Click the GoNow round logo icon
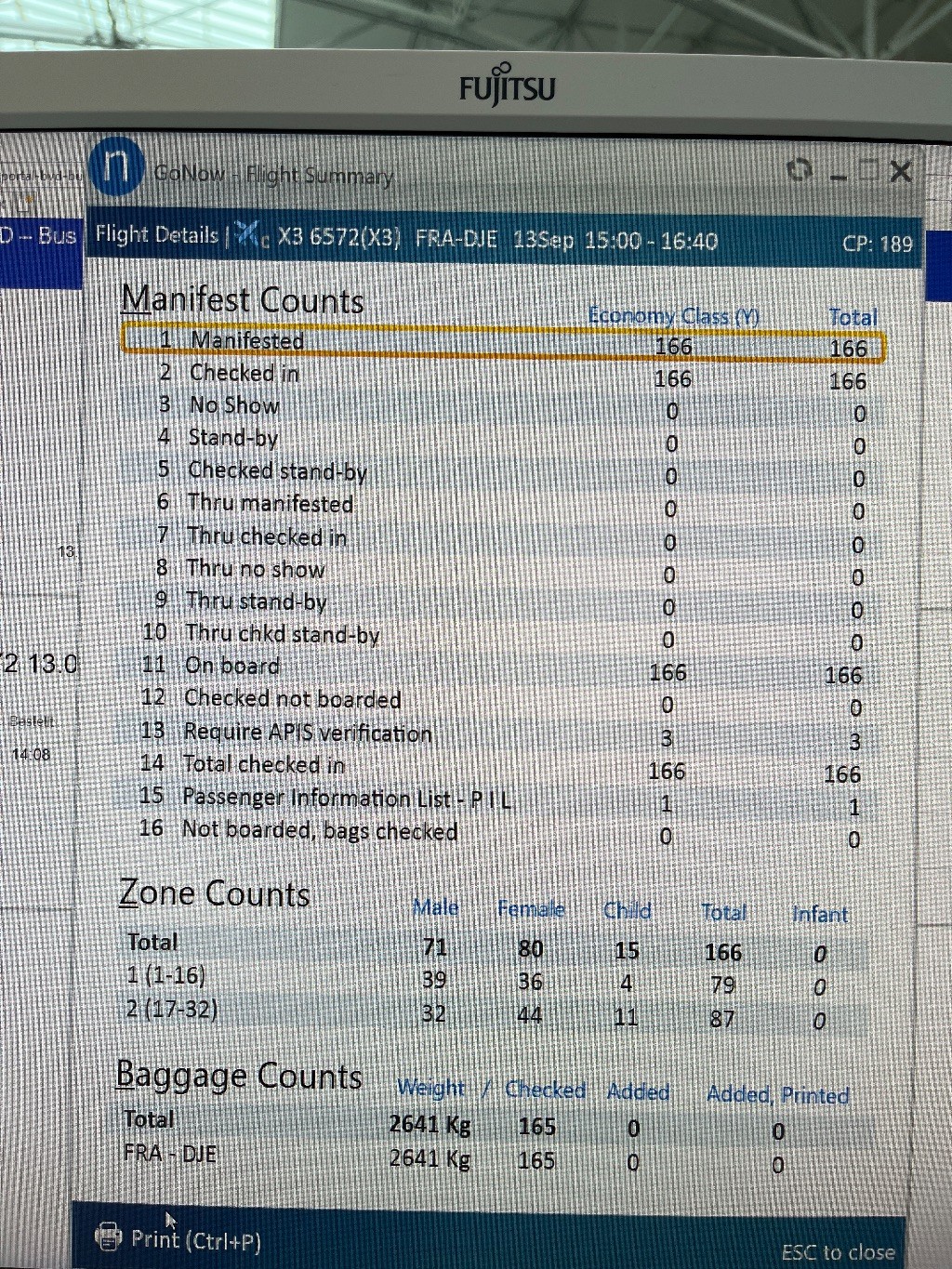 click(x=116, y=165)
